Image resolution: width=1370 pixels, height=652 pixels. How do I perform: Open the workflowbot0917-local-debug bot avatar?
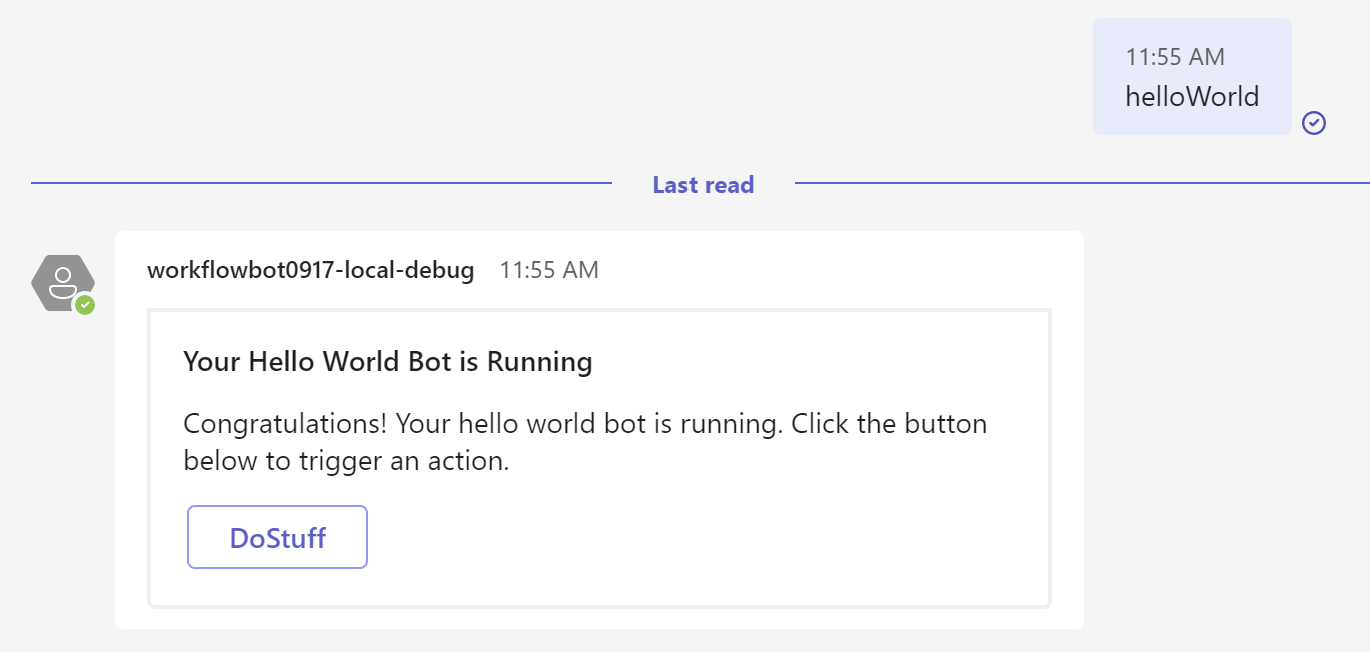(x=63, y=283)
